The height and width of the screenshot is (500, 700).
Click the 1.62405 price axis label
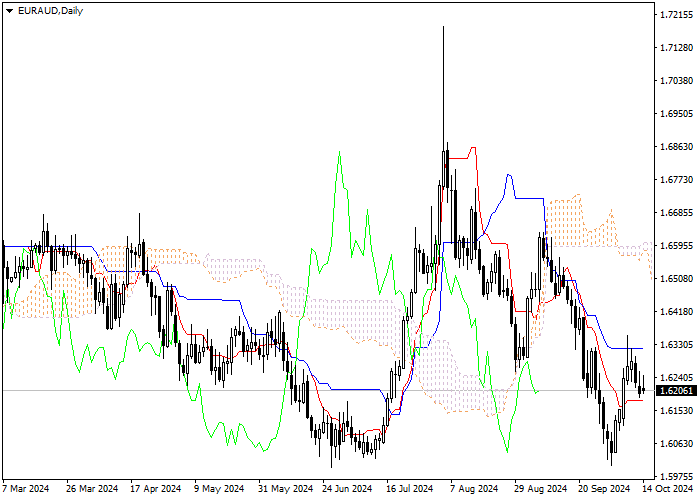coord(677,378)
